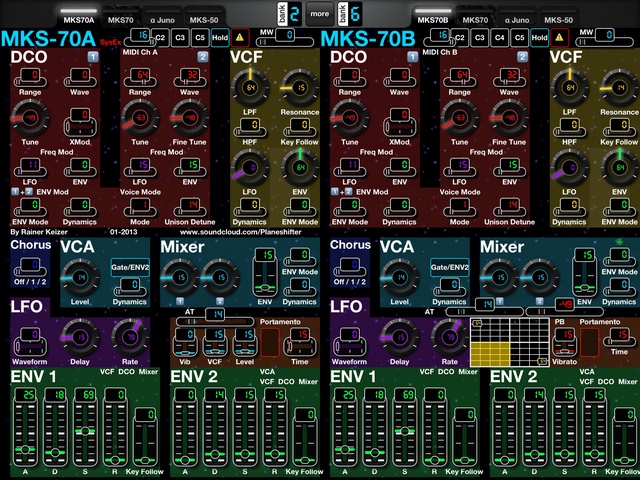Click MKS-70A LFO Delay knob
The image size is (640, 480).
point(80,338)
